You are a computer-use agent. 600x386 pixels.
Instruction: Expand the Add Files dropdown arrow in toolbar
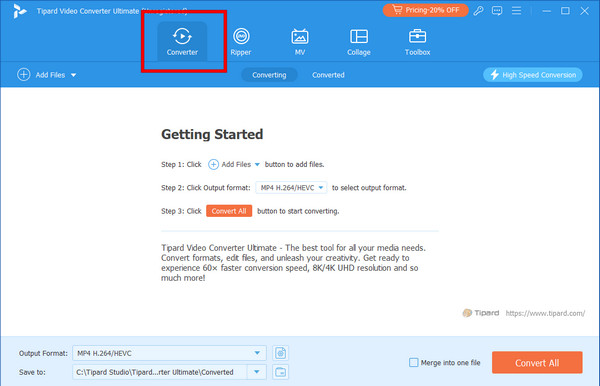pos(73,75)
